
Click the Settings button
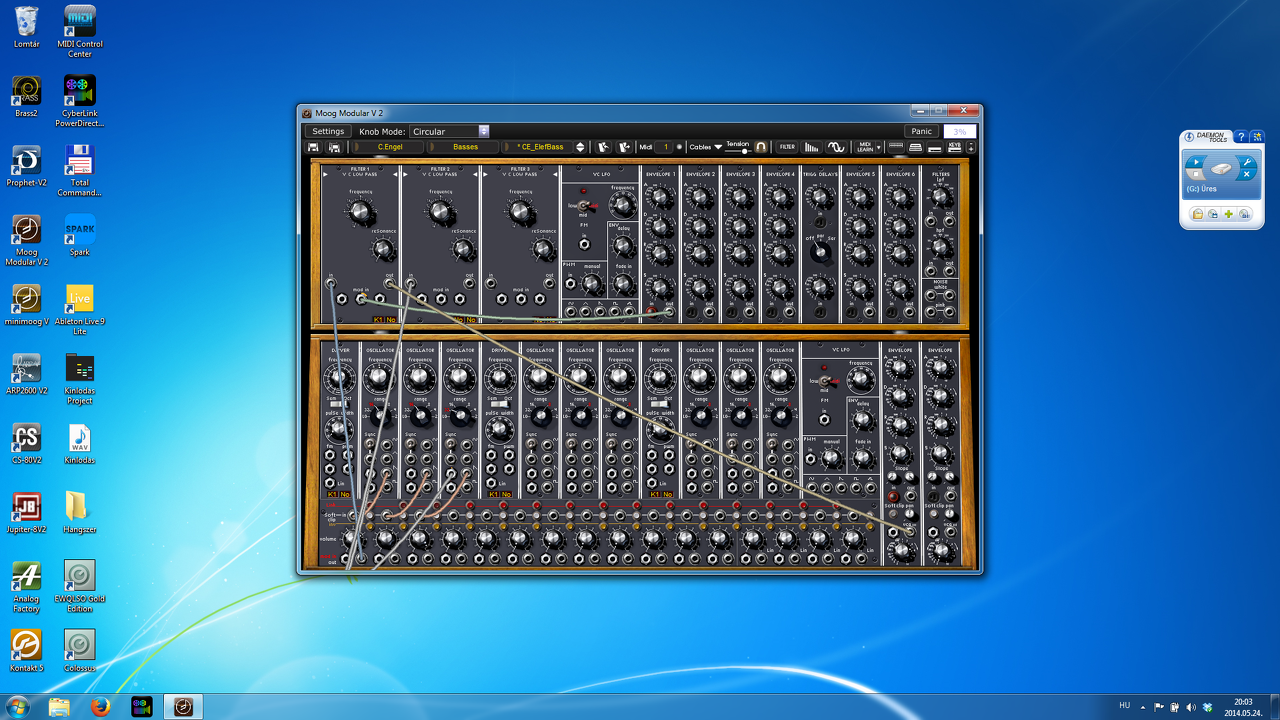328,131
